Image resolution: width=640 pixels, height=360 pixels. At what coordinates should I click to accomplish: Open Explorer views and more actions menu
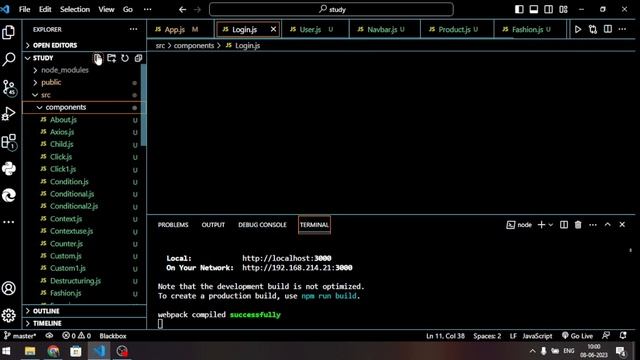click(x=133, y=29)
